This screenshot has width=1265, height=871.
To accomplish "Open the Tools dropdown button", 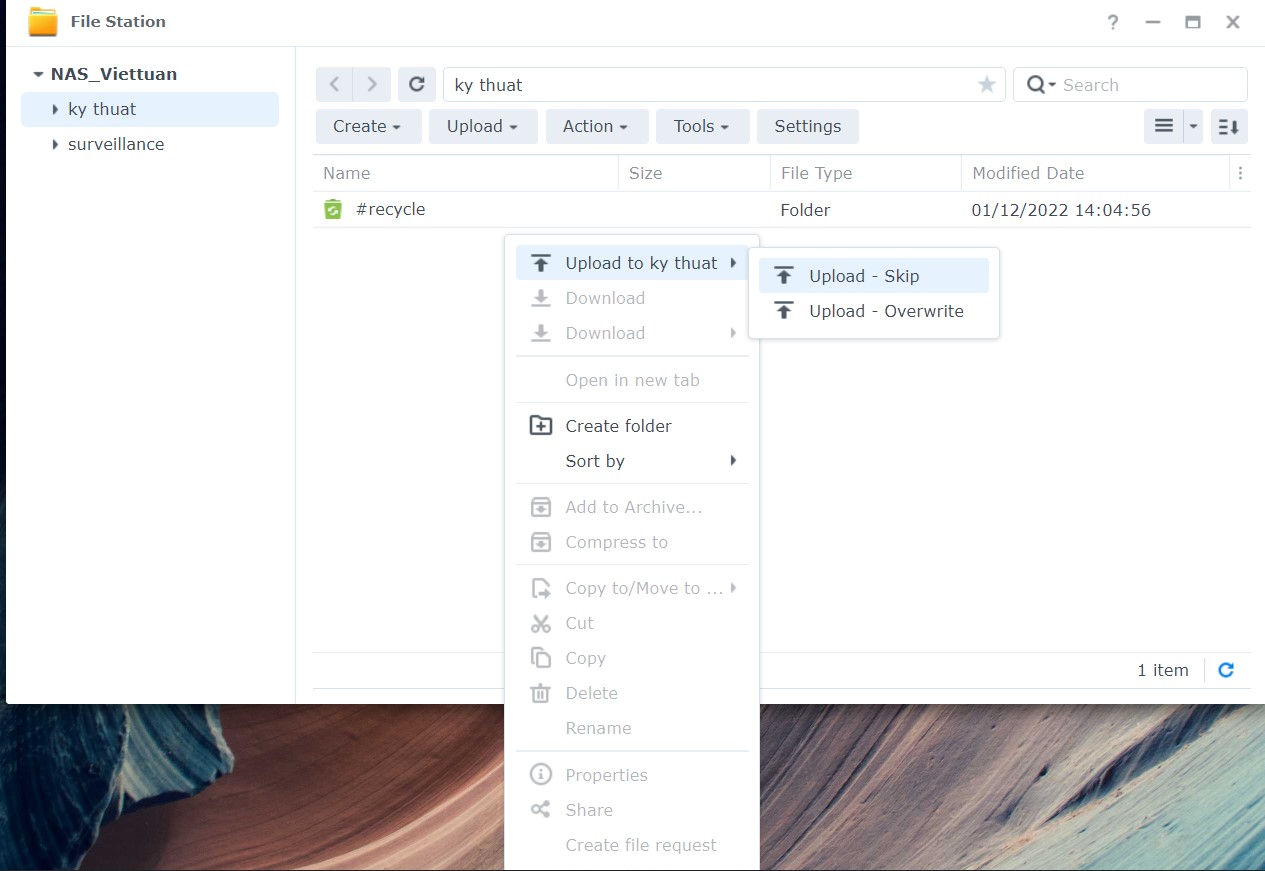I will tap(702, 126).
